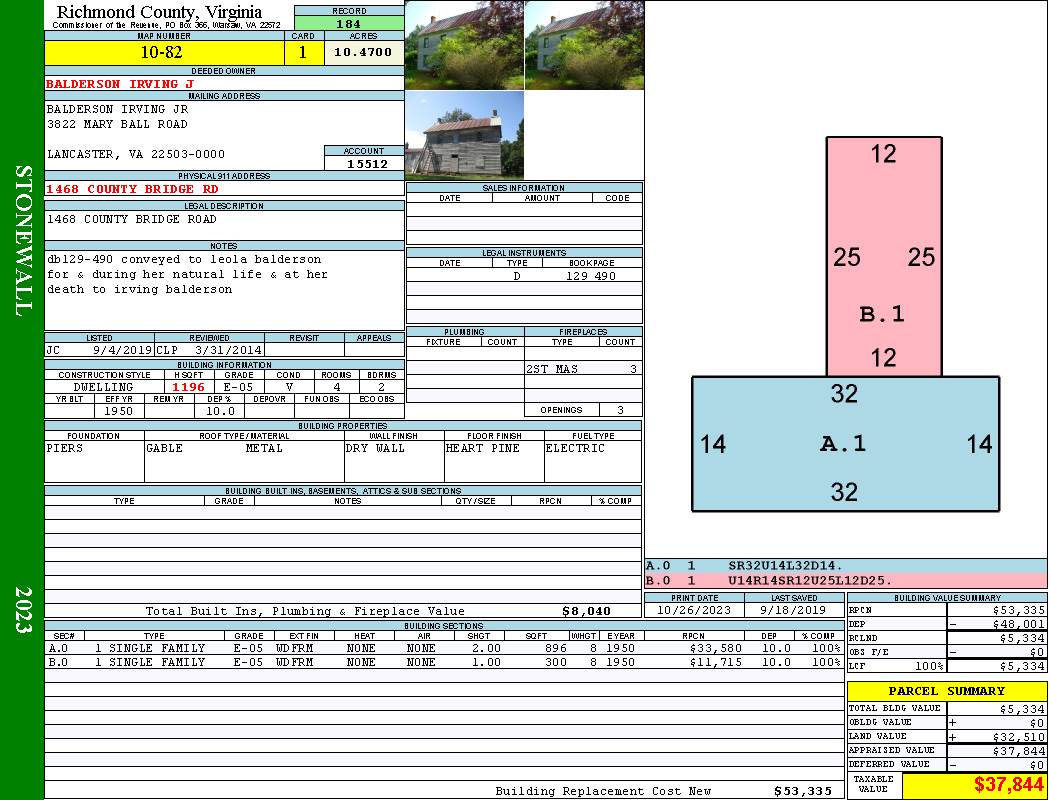Click foundation value PIERS
This screenshot has height=800, width=1050.
coord(64,448)
